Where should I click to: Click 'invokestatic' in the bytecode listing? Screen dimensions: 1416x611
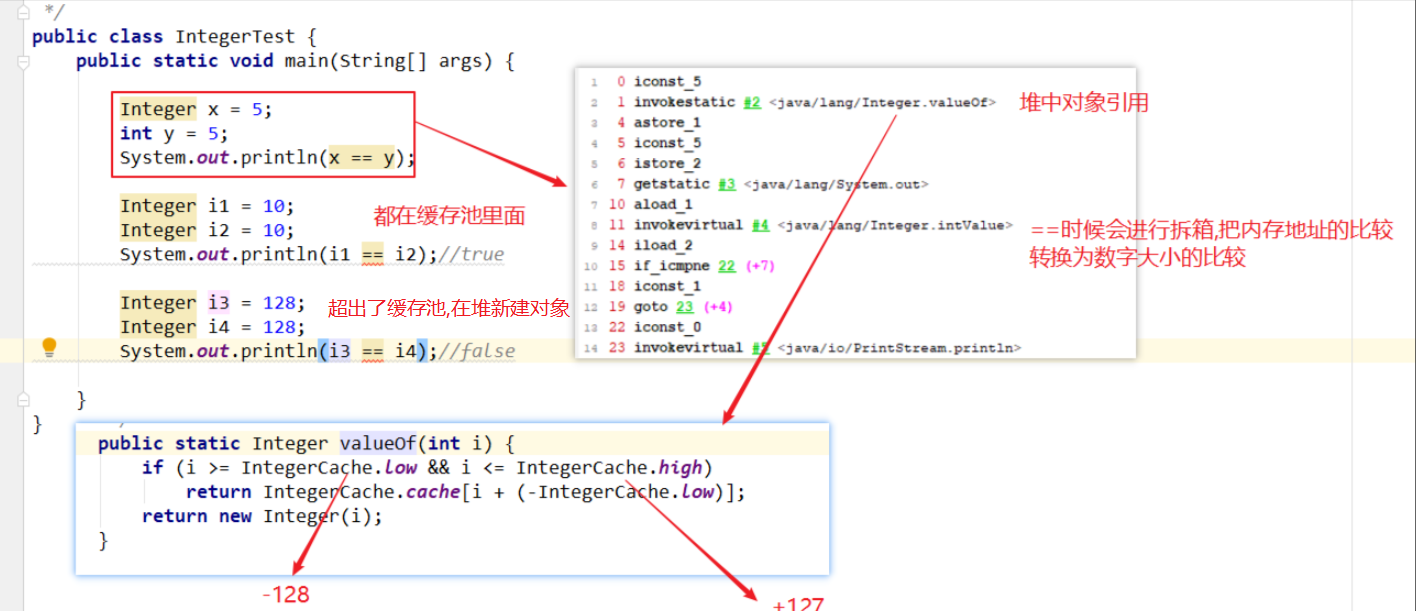pos(684,102)
